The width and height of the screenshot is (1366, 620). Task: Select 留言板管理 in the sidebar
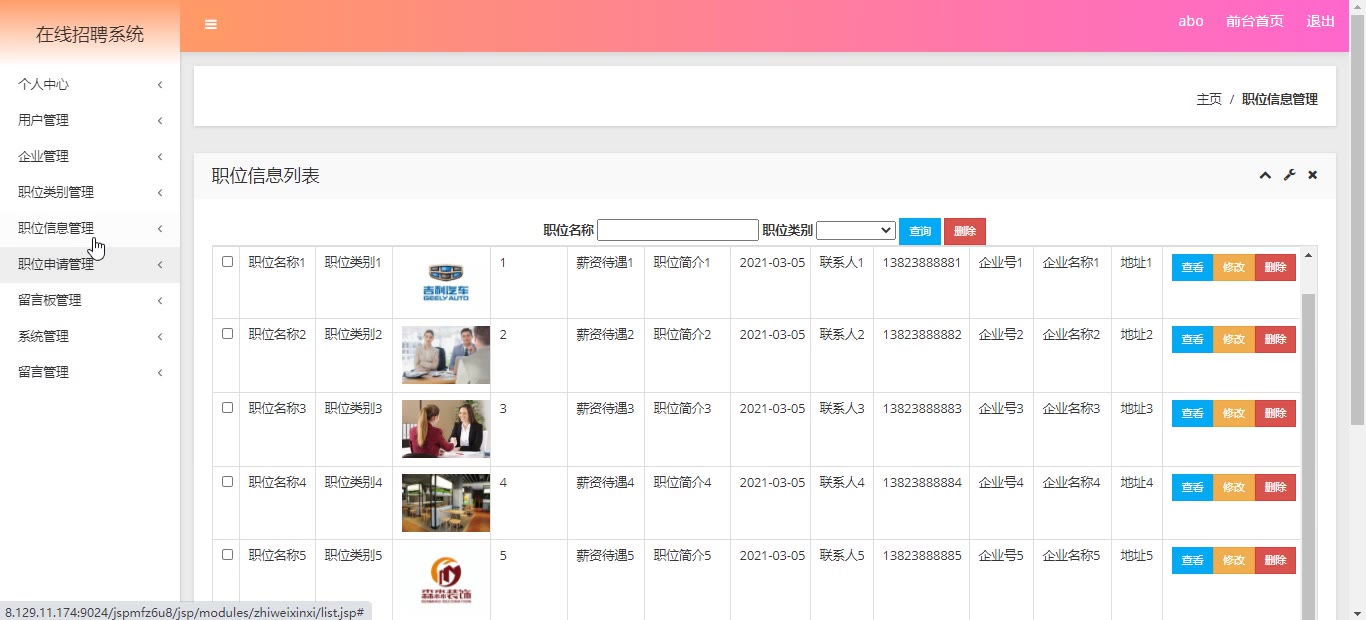(x=90, y=300)
